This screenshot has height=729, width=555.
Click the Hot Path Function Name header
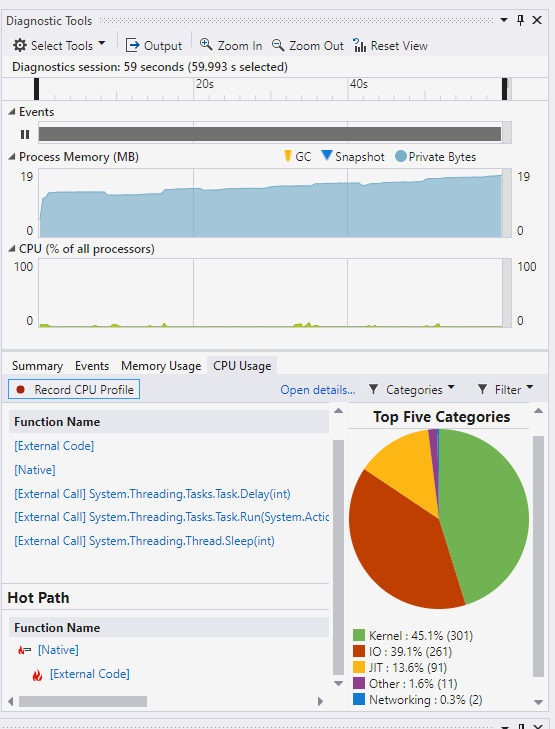tap(169, 628)
